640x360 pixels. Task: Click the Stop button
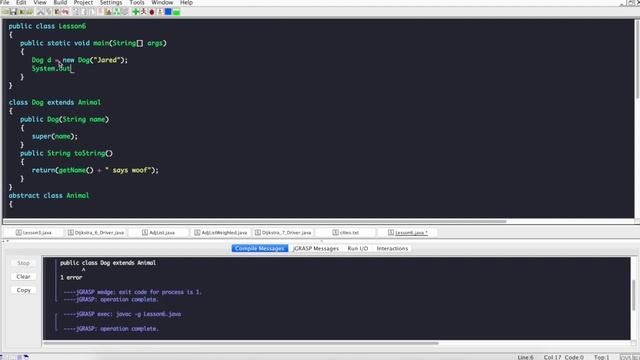pos(23,263)
